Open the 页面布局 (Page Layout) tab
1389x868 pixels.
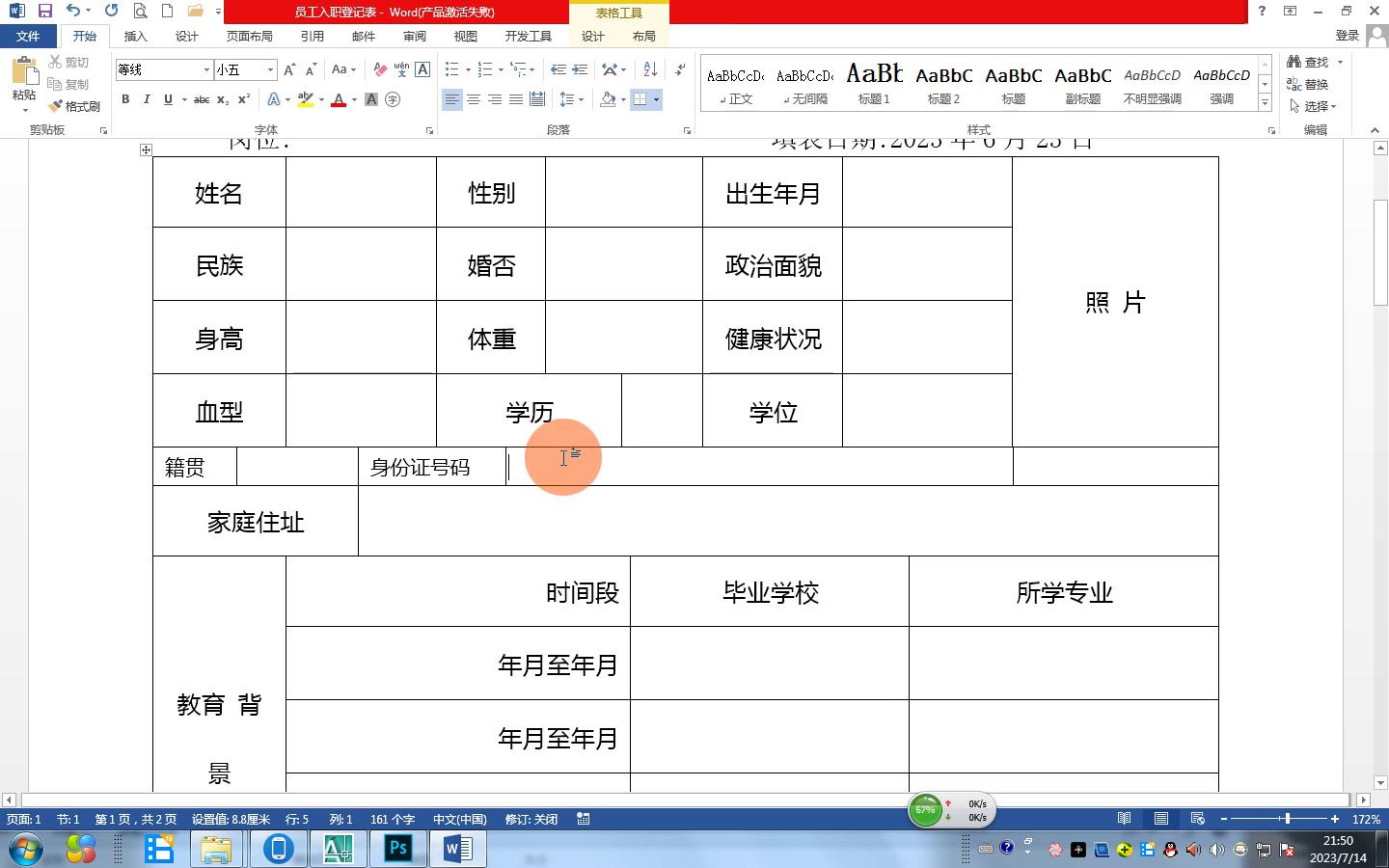pyautogui.click(x=249, y=37)
